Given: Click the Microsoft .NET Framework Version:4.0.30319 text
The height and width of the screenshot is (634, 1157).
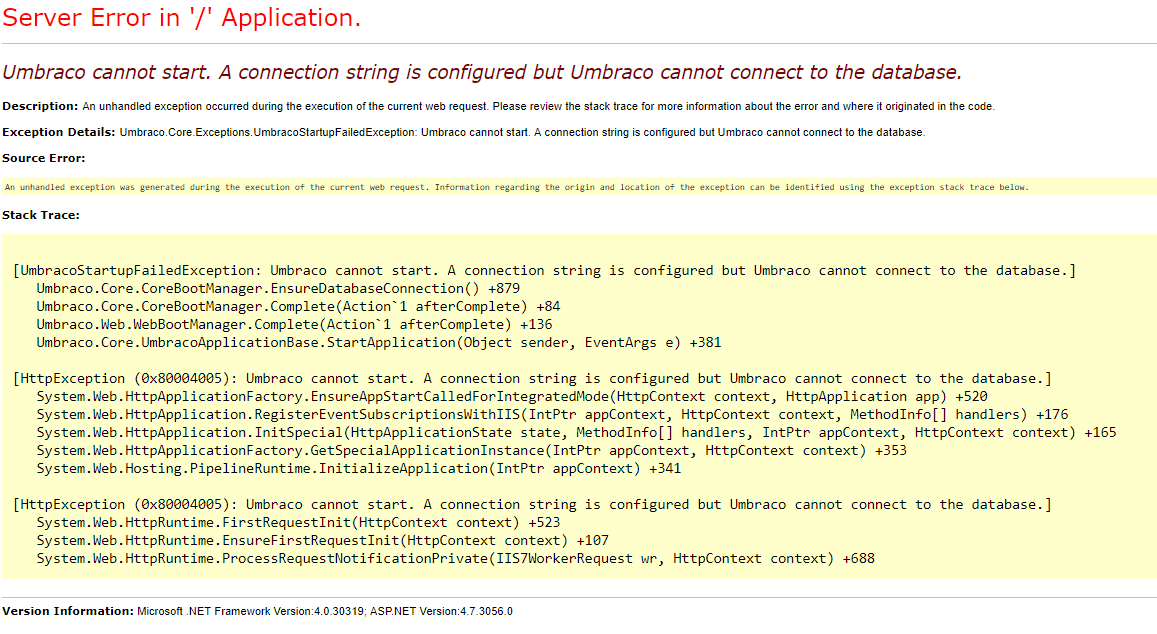Looking at the screenshot, I should coord(251,611).
